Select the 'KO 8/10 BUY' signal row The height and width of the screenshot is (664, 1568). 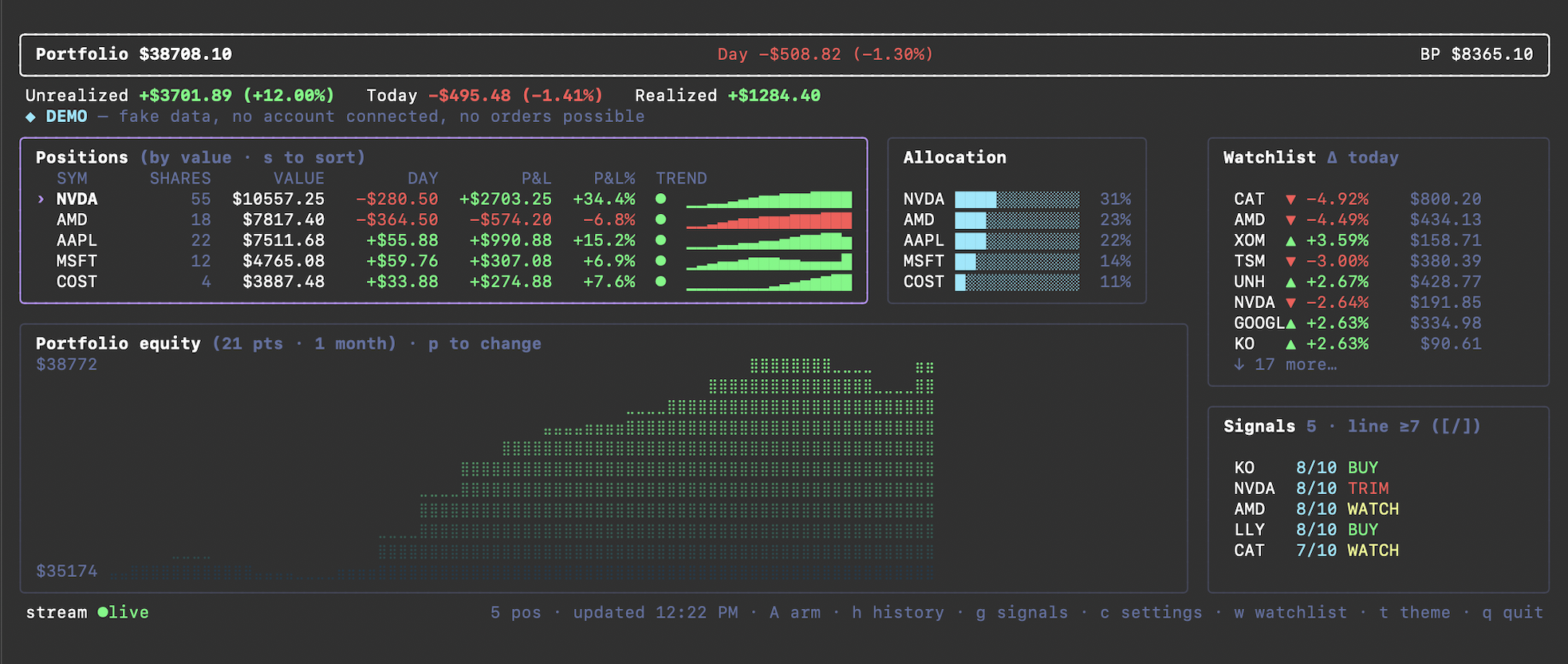pos(1306,468)
